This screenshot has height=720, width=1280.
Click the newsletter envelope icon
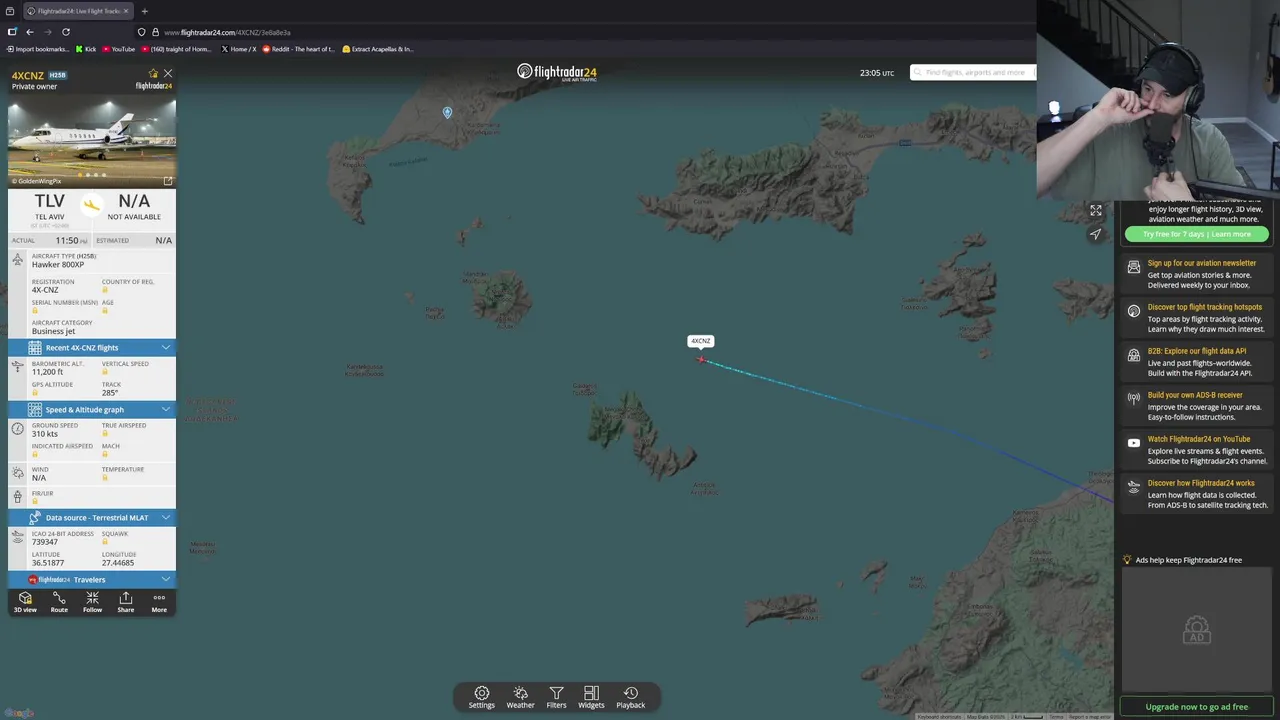1133,267
